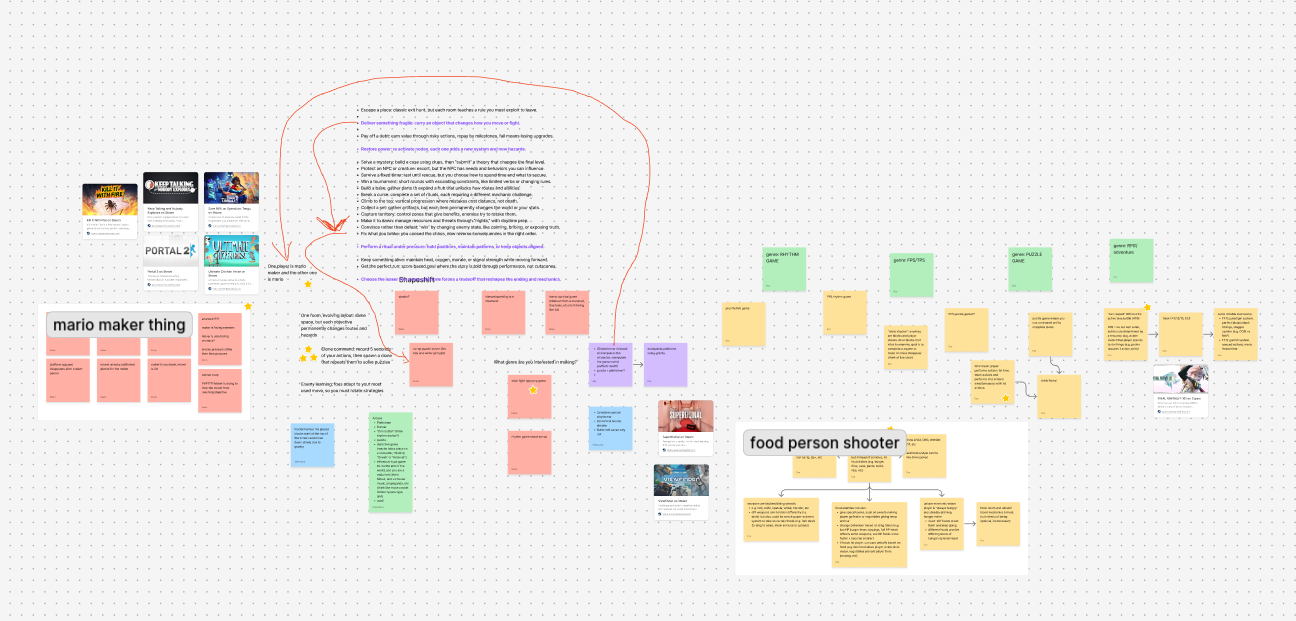Select the "mario maker thing" section title
Viewport: 1296px width, 621px height.
pyautogui.click(x=119, y=324)
